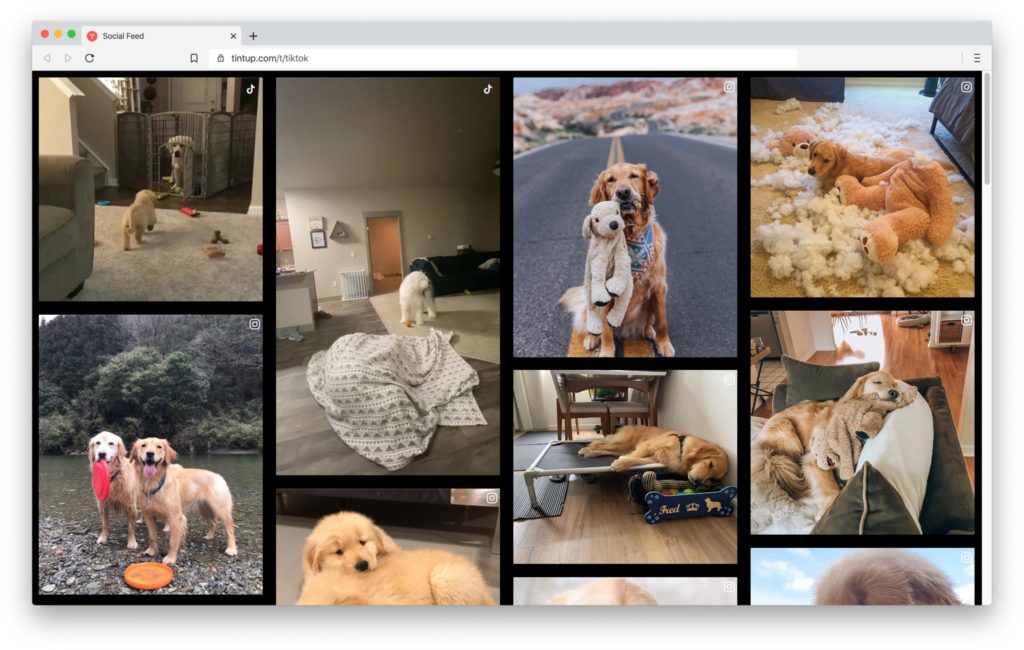Open the sleeping fluffy puppy photo
Image resolution: width=1024 pixels, height=650 pixels.
pyautogui.click(x=388, y=547)
